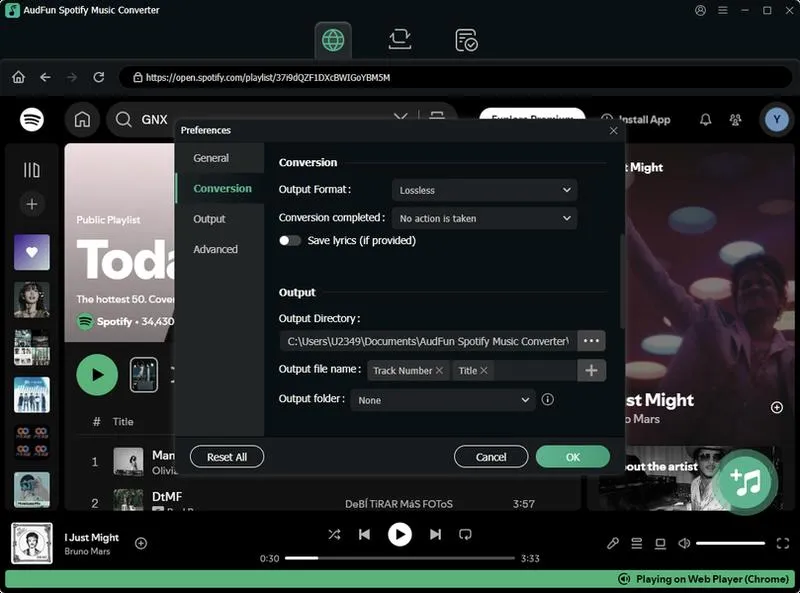The width and height of the screenshot is (800, 593).
Task: Seek in the song progress bar
Action: click(x=399, y=558)
